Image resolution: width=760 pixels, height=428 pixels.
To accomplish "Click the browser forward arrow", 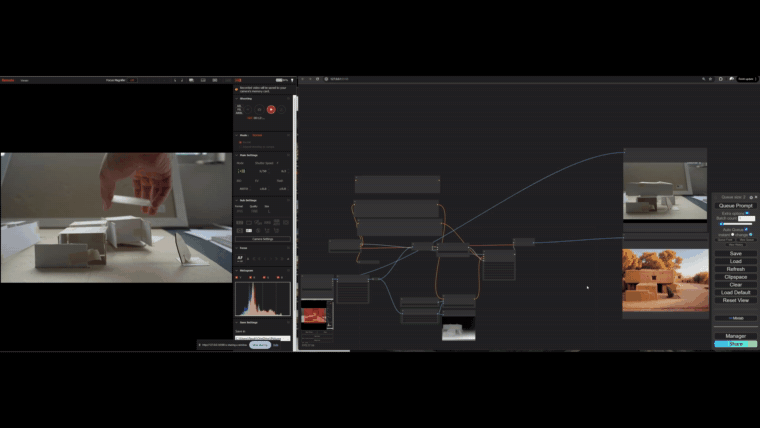I will click(x=310, y=79).
